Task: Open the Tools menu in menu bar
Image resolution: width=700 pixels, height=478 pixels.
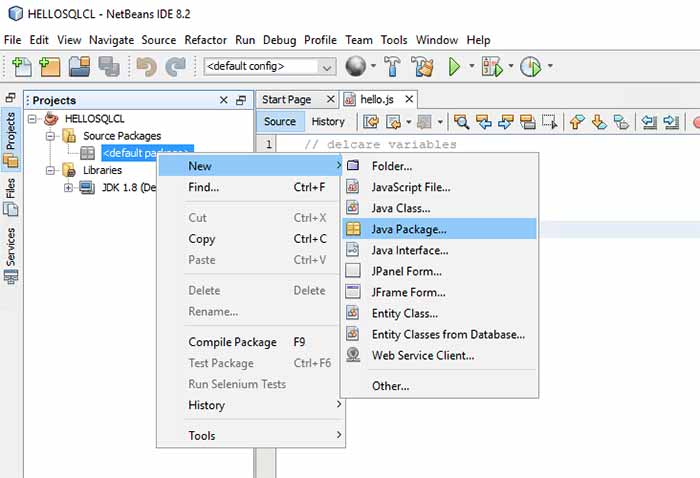Action: (x=394, y=40)
